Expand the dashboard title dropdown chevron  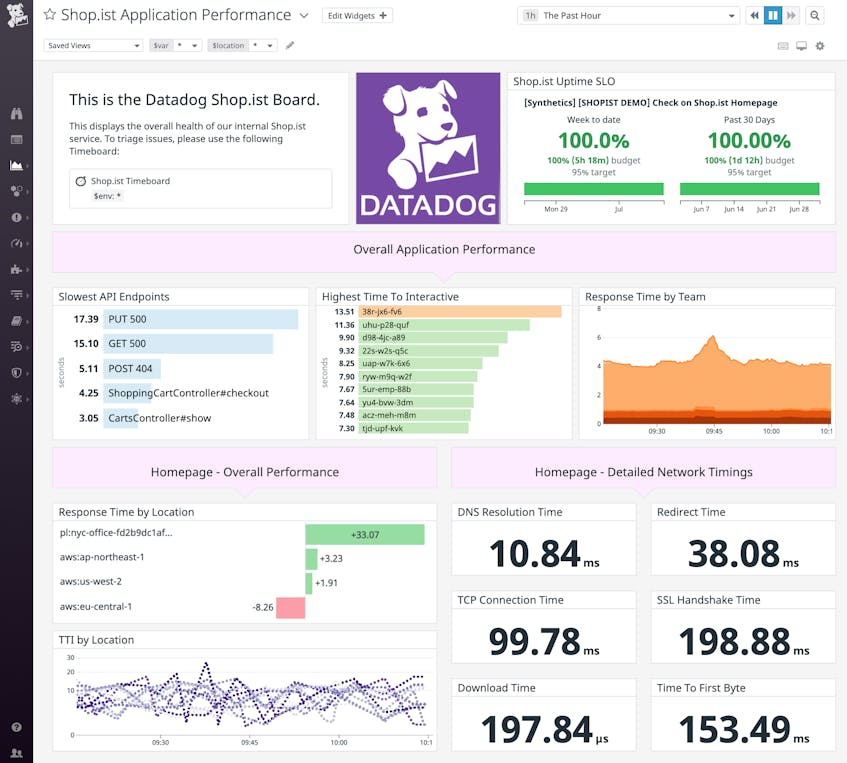pos(304,16)
